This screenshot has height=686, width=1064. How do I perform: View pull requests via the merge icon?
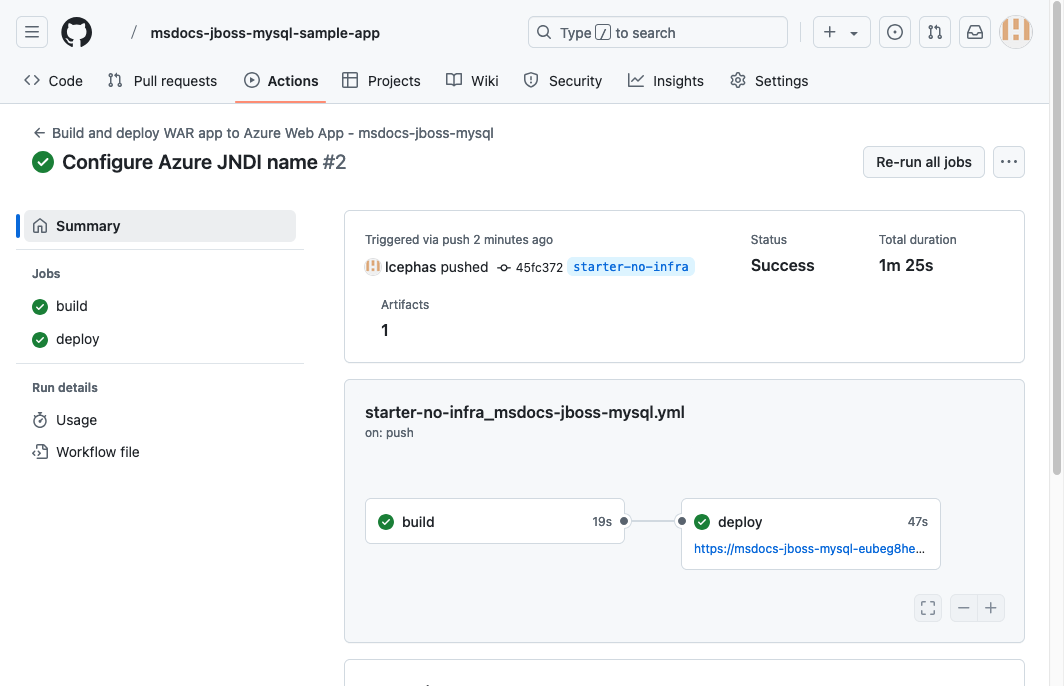tap(934, 32)
